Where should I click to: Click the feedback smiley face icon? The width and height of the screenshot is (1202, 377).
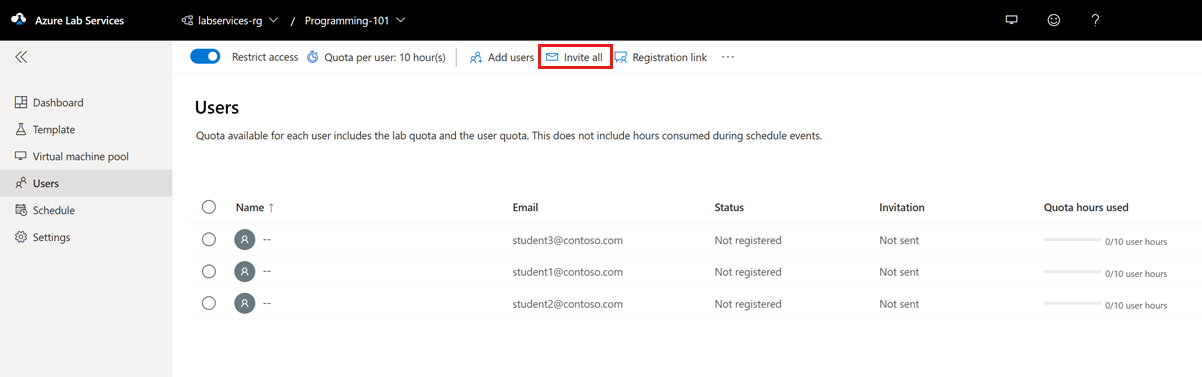point(1053,20)
